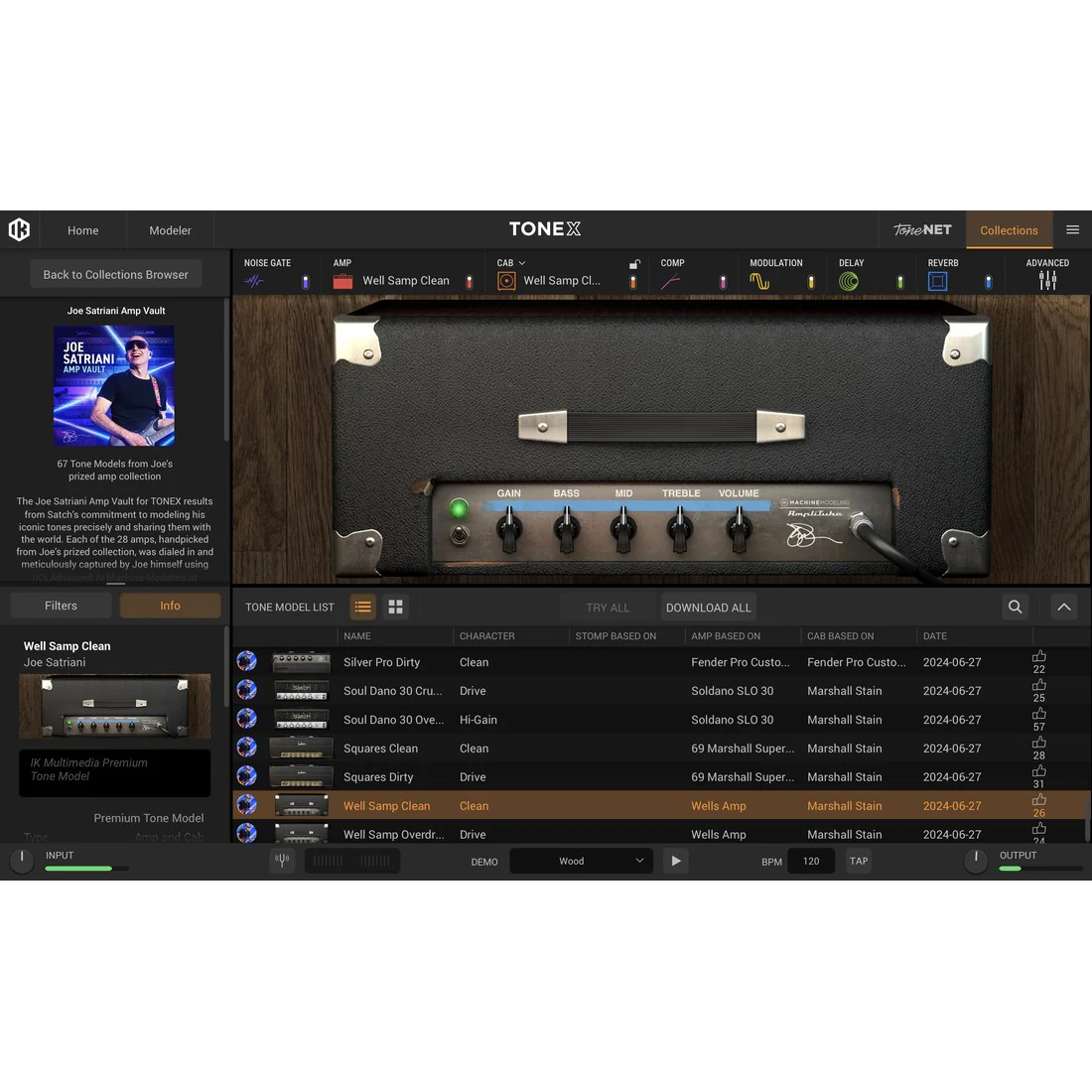Click the Joe Satriani Amp Vault cover
This screenshot has height=1092, width=1092.
point(114,385)
